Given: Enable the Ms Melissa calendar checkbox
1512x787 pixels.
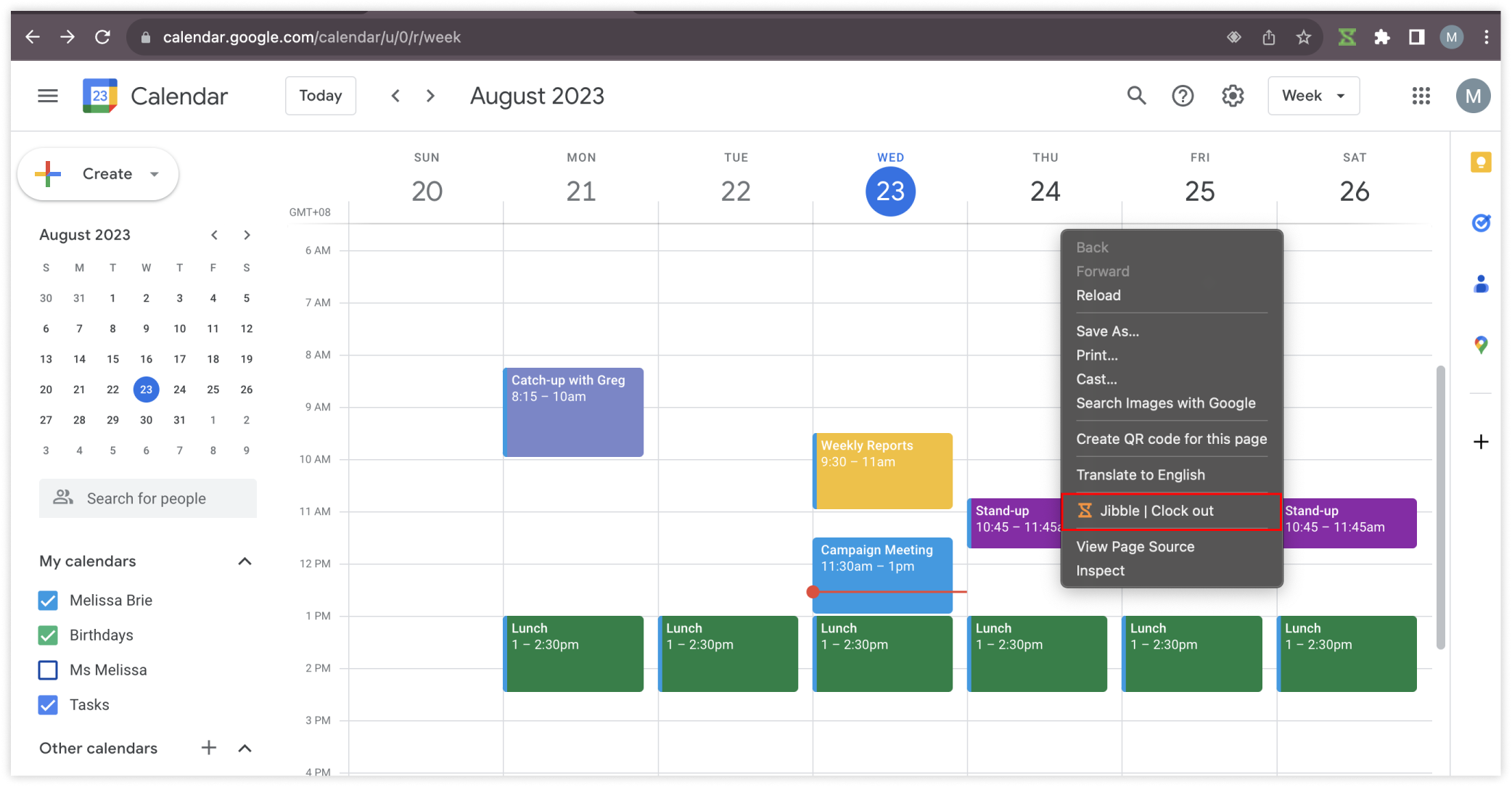Looking at the screenshot, I should point(48,670).
